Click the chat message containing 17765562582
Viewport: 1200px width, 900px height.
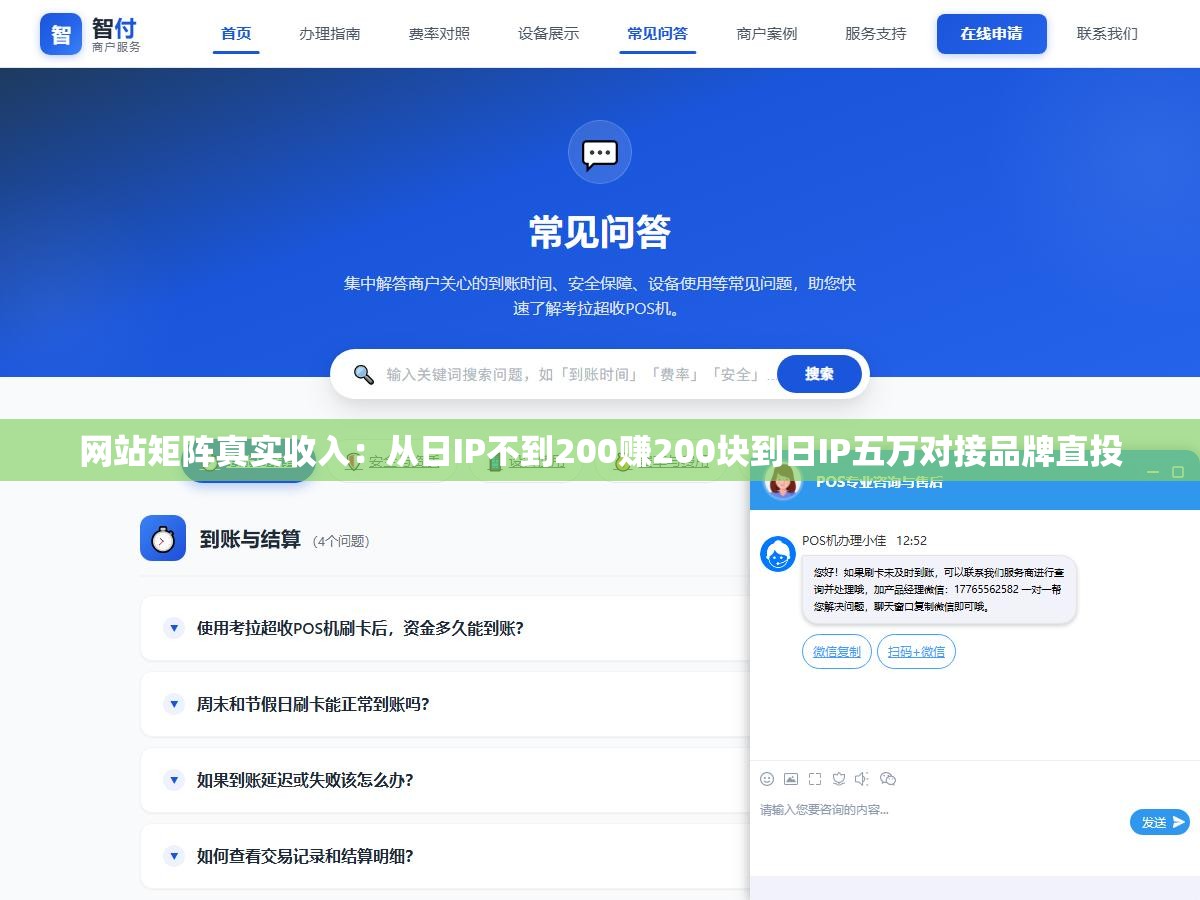tap(939, 590)
